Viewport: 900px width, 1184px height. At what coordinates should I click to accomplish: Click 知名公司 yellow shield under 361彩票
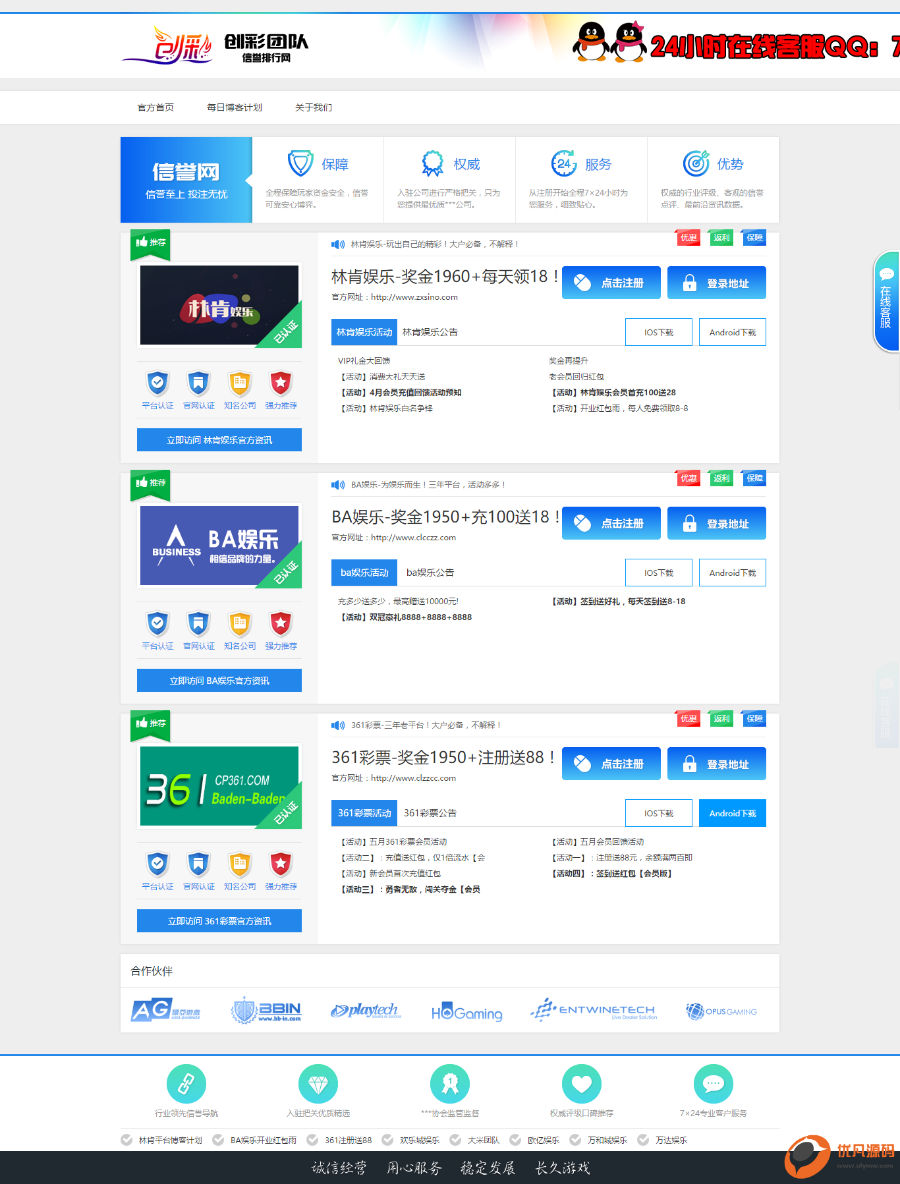[239, 864]
